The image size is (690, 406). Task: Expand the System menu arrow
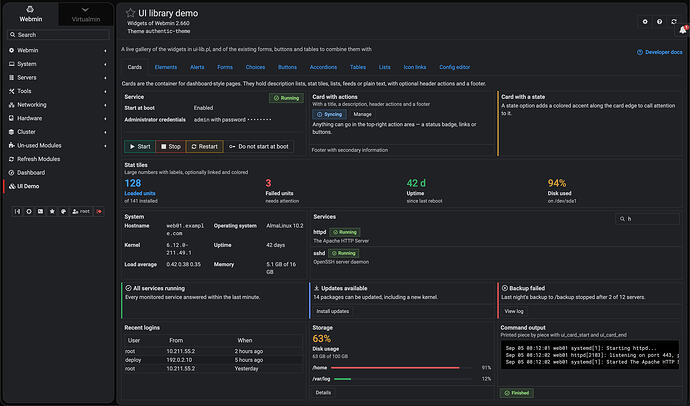coord(105,64)
